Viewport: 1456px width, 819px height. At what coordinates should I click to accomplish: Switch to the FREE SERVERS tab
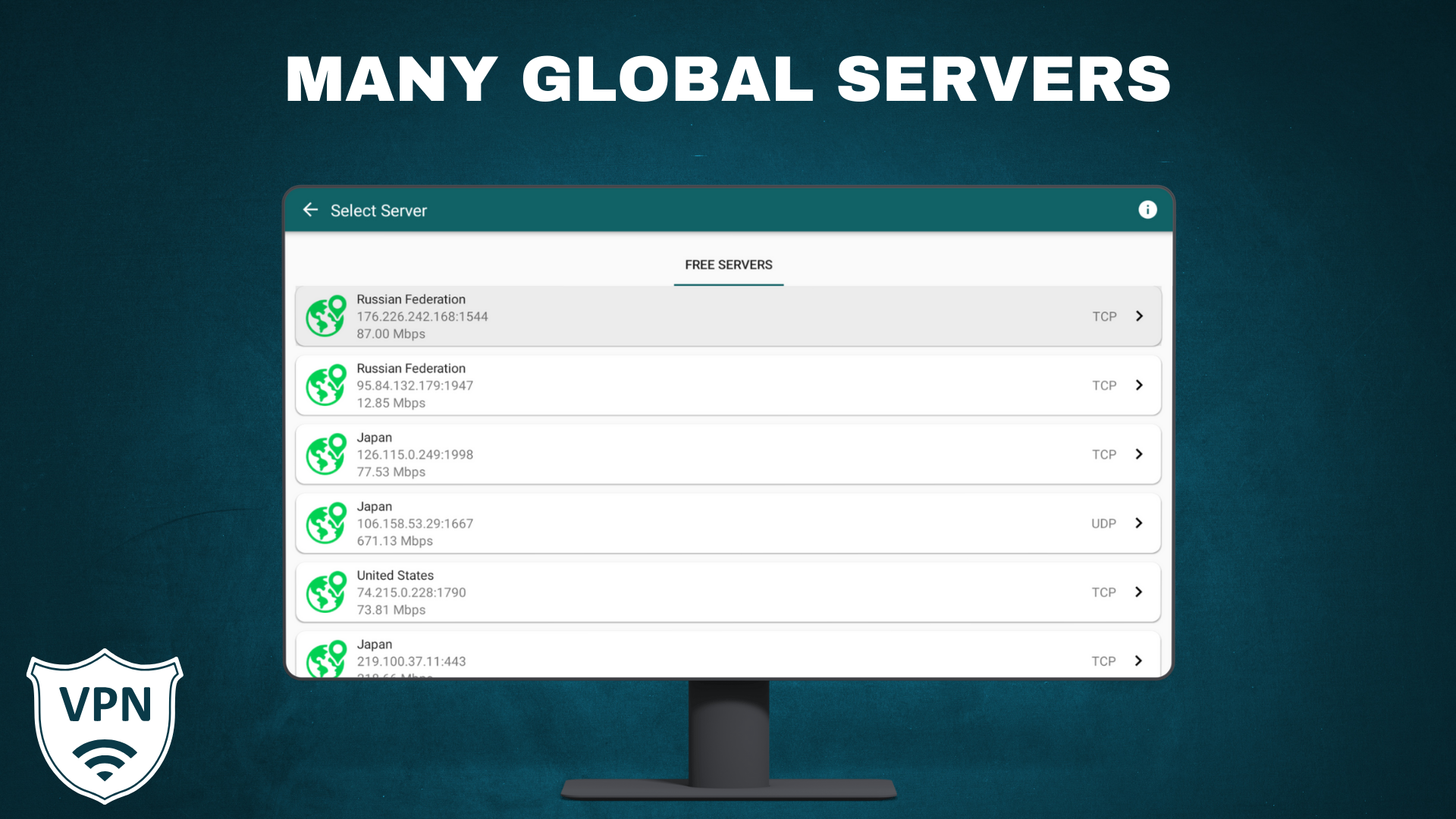click(x=728, y=265)
